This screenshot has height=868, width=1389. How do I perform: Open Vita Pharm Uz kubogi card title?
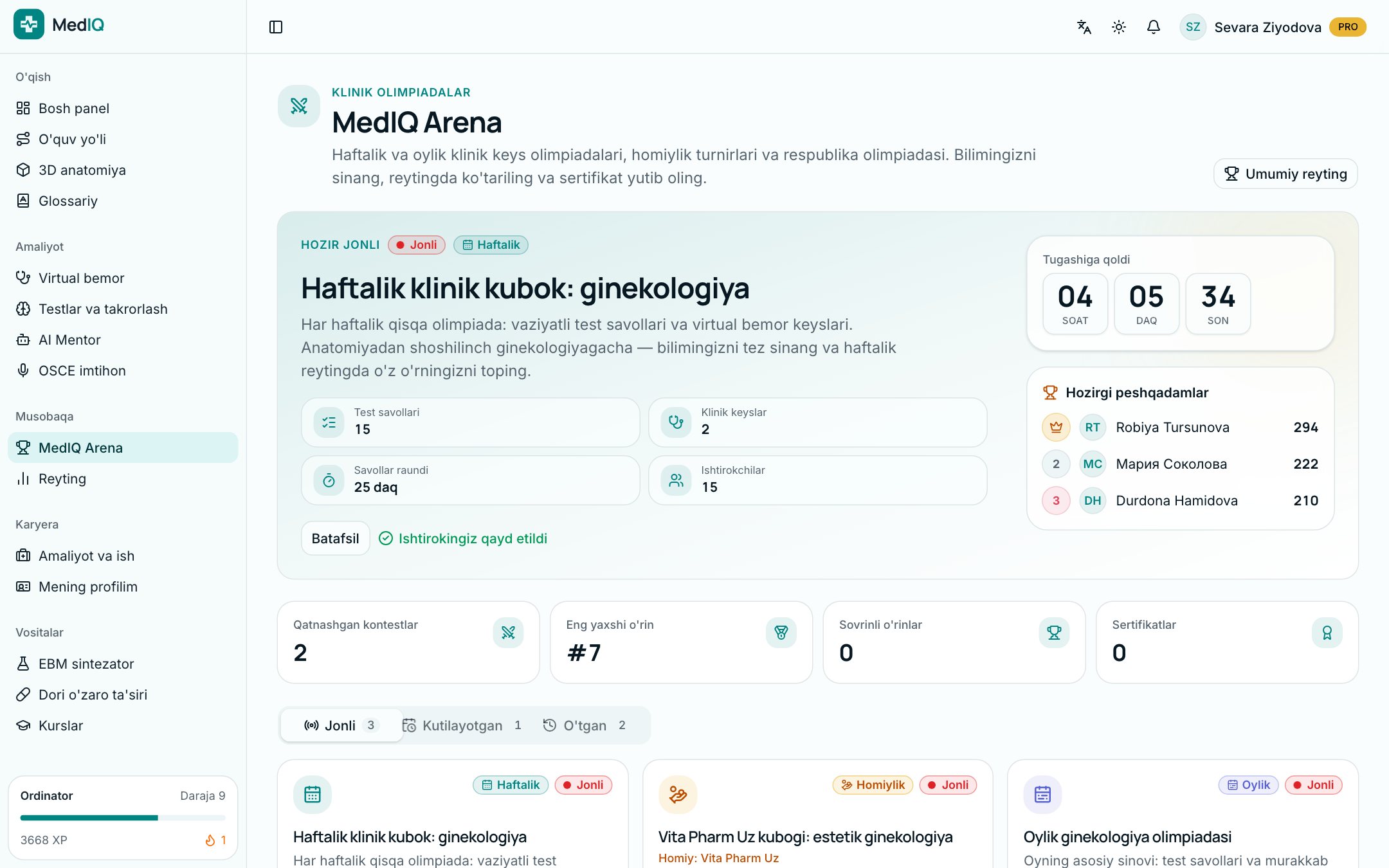pyautogui.click(x=805, y=836)
